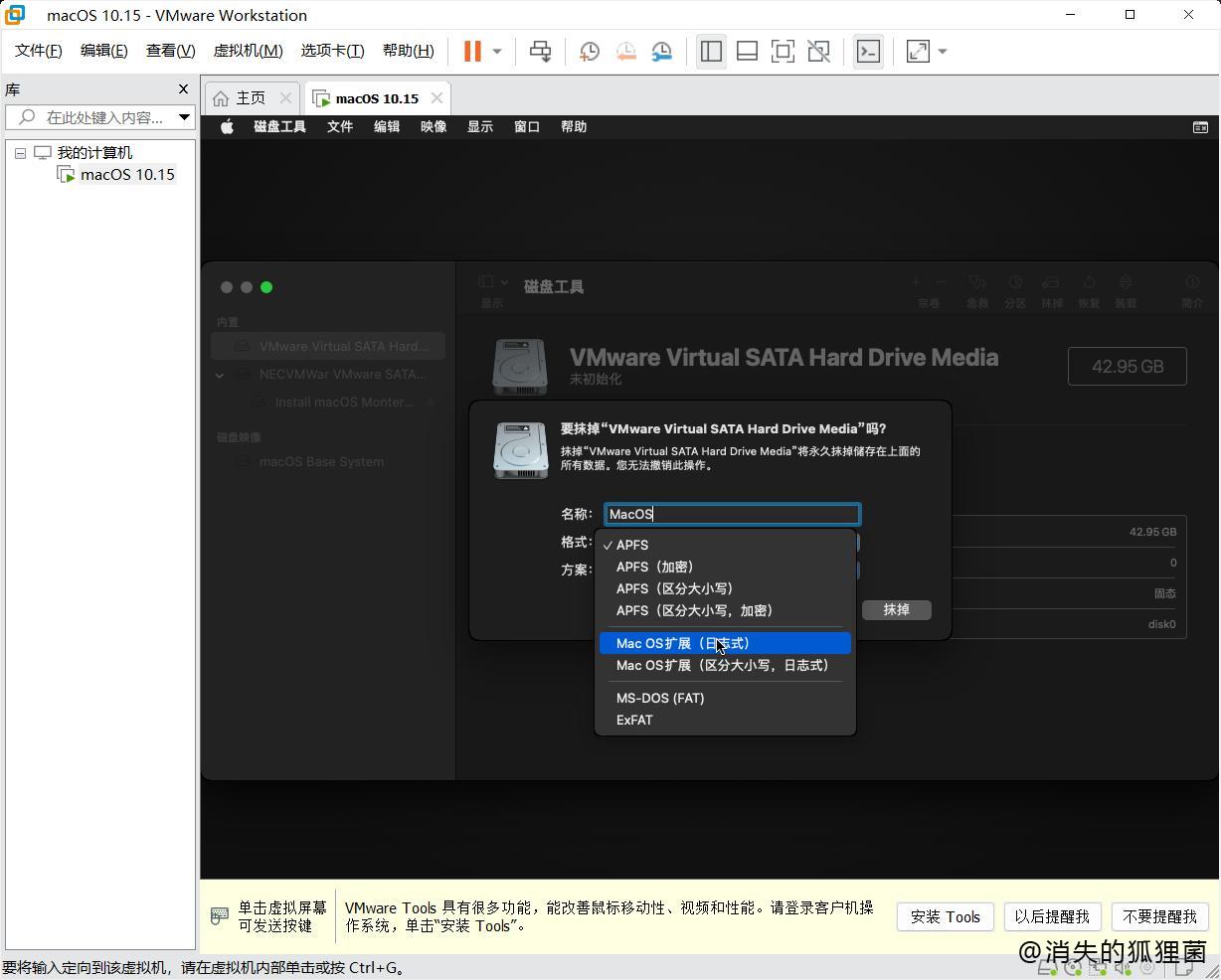Image resolution: width=1221 pixels, height=980 pixels.
Task: Close the 库 library panel
Action: (x=183, y=89)
